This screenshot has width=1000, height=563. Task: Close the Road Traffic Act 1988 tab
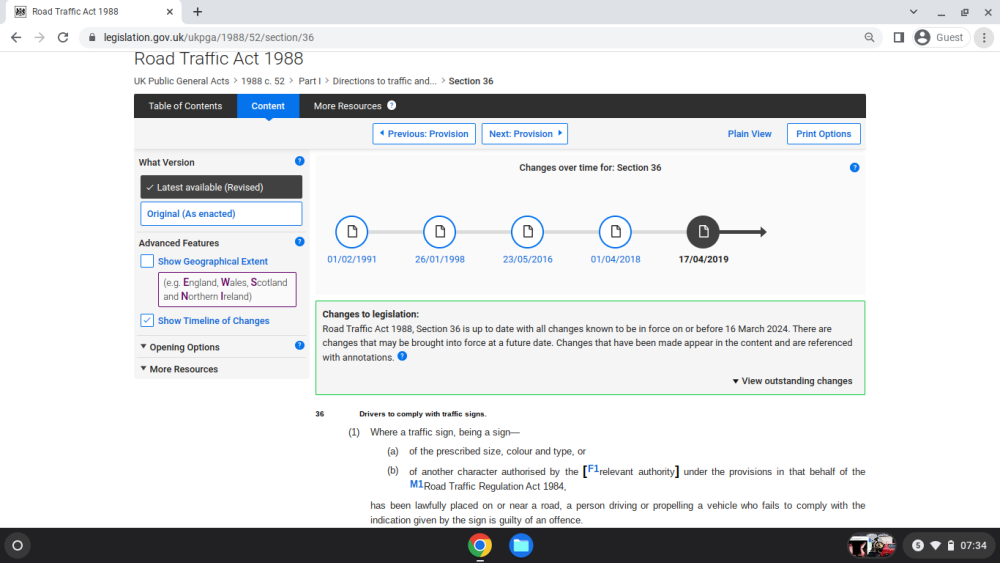point(170,11)
